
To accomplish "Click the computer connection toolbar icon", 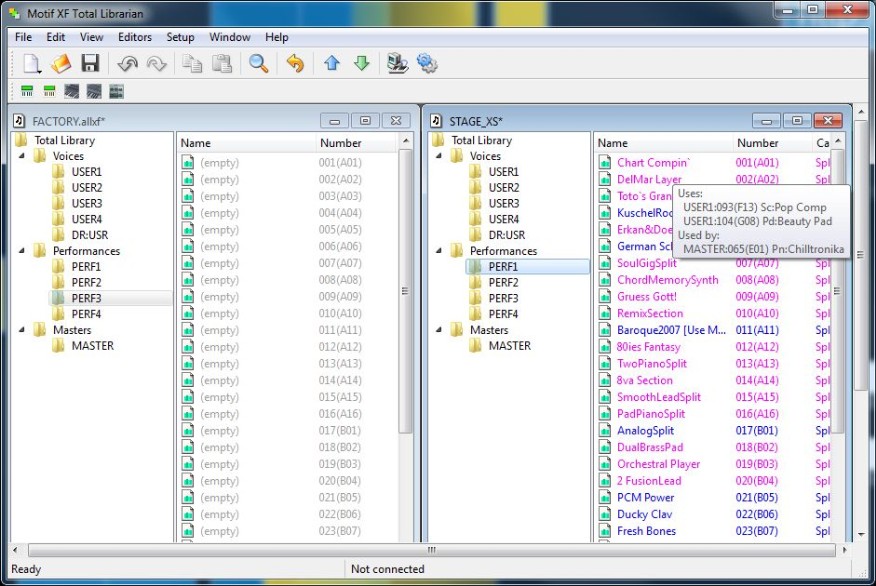I will pos(398,64).
